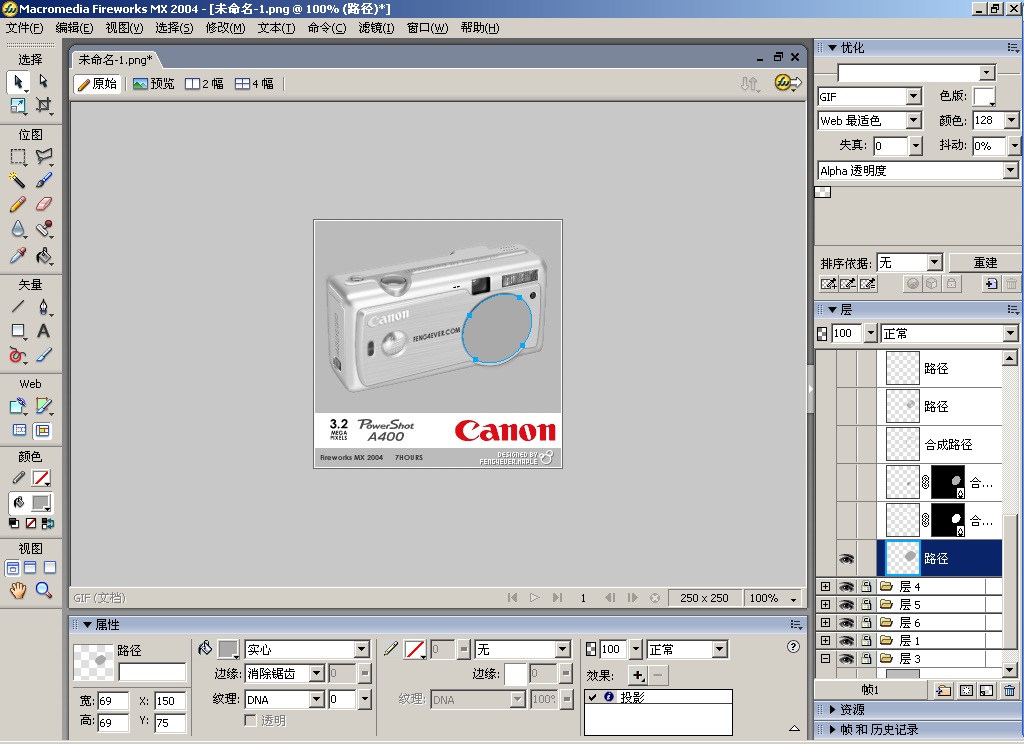Select the Magic Wand tool
Image resolution: width=1024 pixels, height=744 pixels.
[x=18, y=180]
